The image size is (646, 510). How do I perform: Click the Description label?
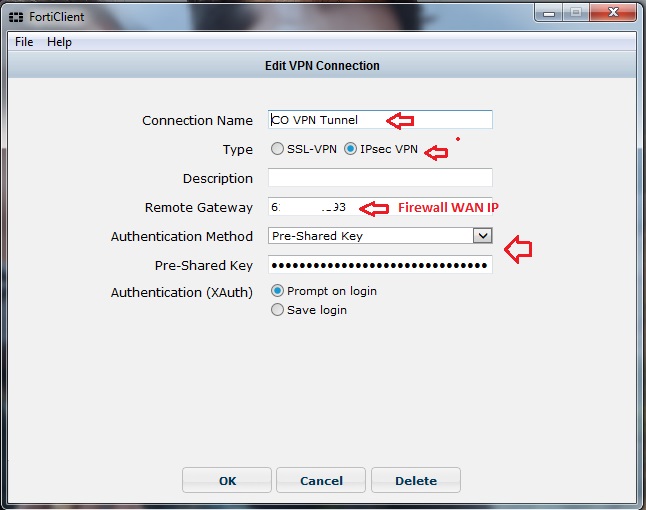coord(218,178)
